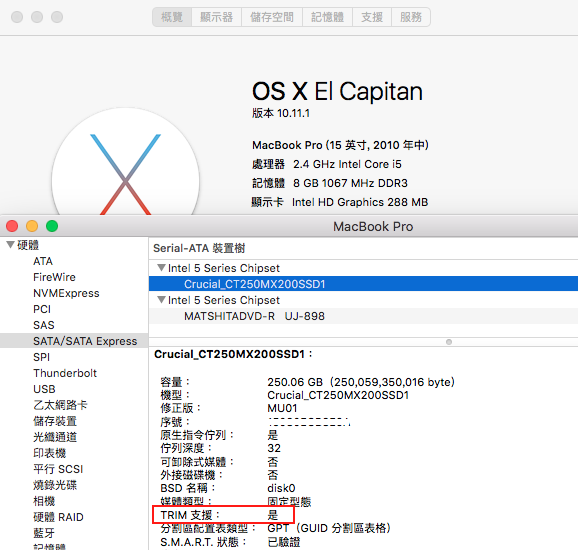Select the Crucial_CT250MX200SSD1 device row
Screen dimensions: 578x550
point(363,284)
